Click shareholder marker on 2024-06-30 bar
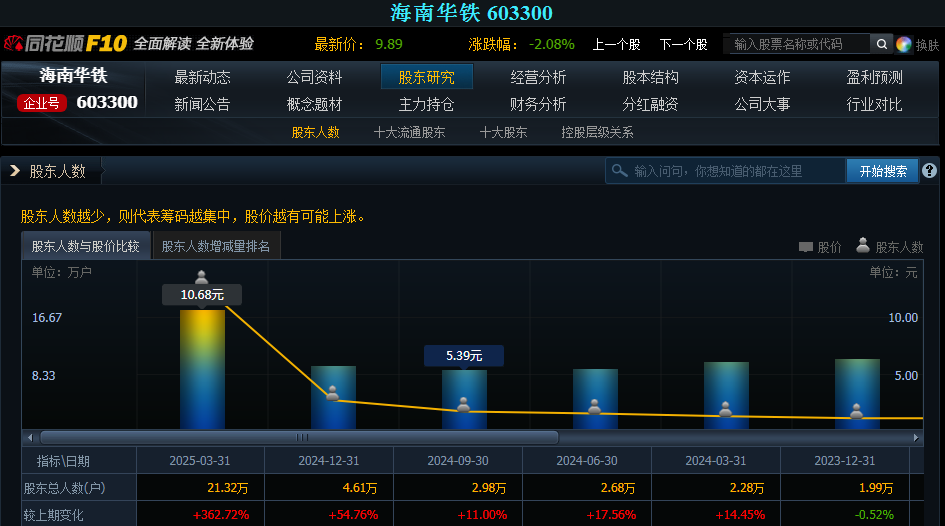This screenshot has height=526, width=945. click(x=594, y=407)
